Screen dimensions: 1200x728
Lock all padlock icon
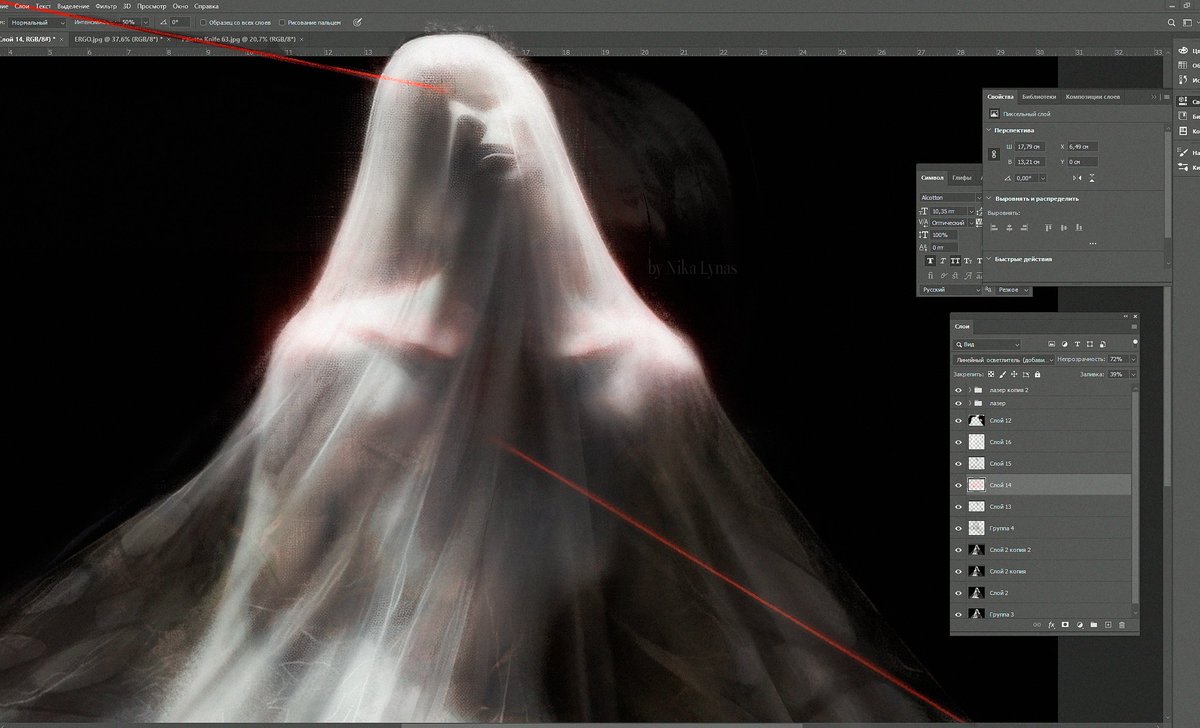[x=1037, y=374]
